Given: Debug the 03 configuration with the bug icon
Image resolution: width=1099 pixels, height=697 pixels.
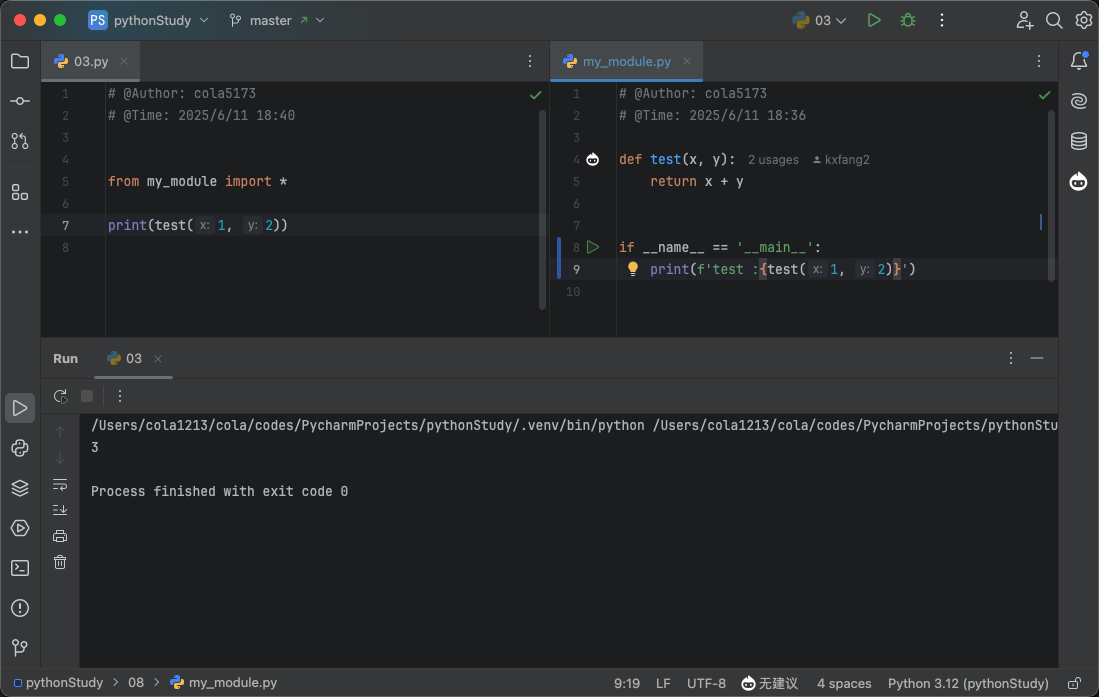Looking at the screenshot, I should pyautogui.click(x=908, y=20).
